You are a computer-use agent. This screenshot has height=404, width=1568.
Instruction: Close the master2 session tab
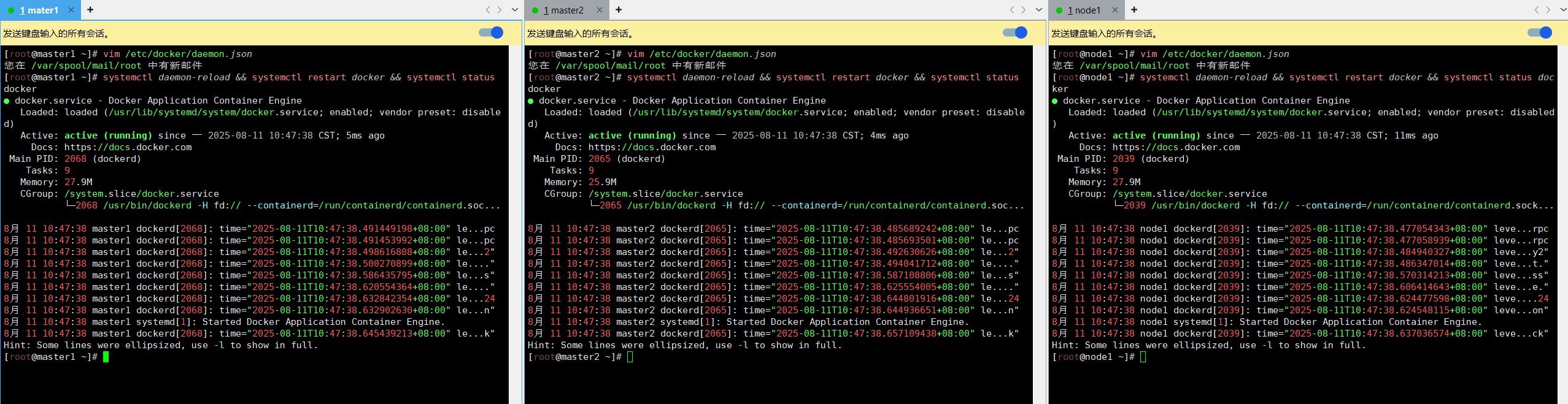(x=600, y=10)
